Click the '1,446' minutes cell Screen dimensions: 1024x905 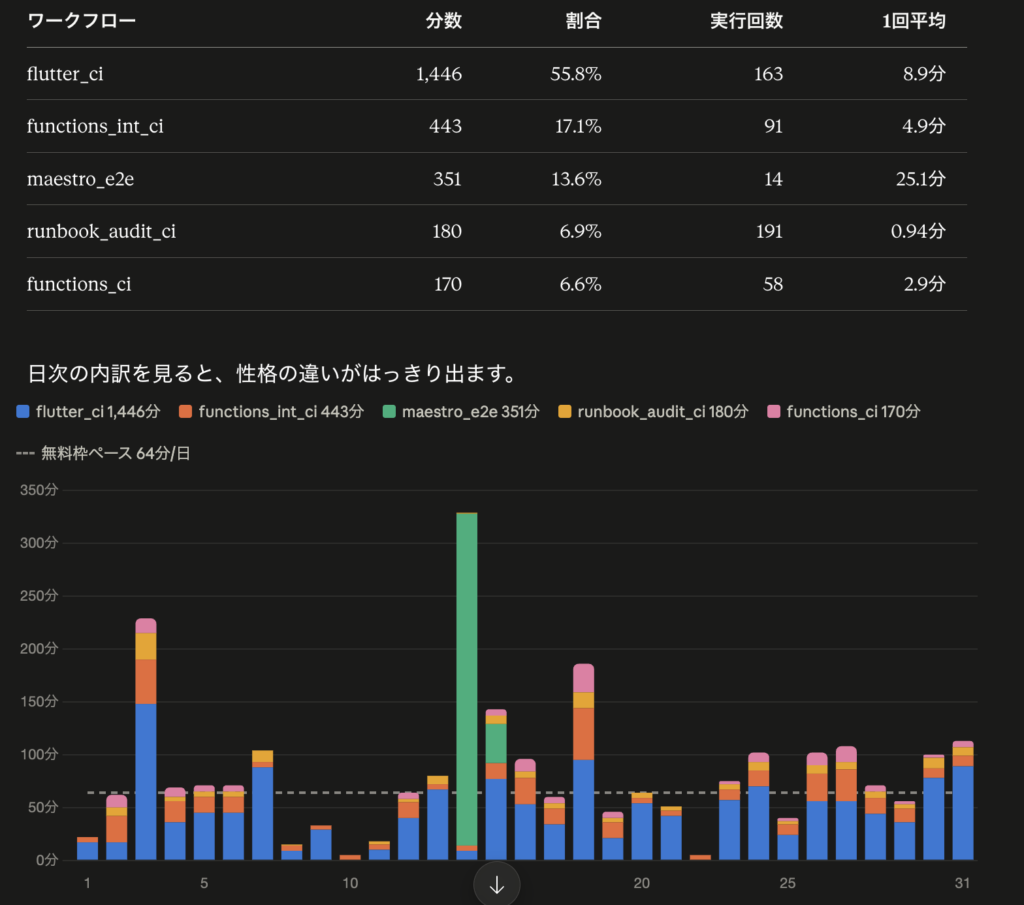(x=439, y=74)
